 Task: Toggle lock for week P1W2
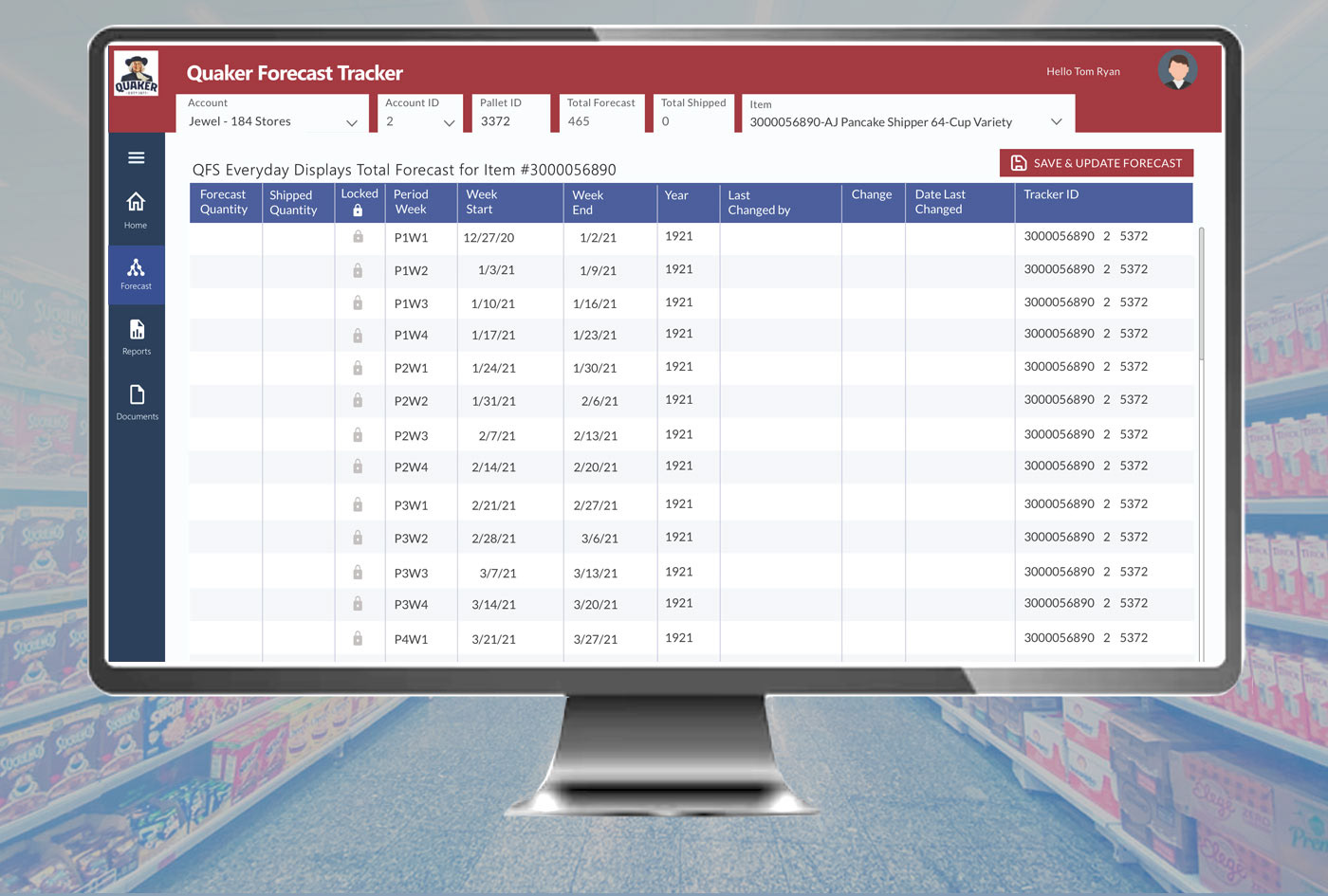(x=358, y=270)
